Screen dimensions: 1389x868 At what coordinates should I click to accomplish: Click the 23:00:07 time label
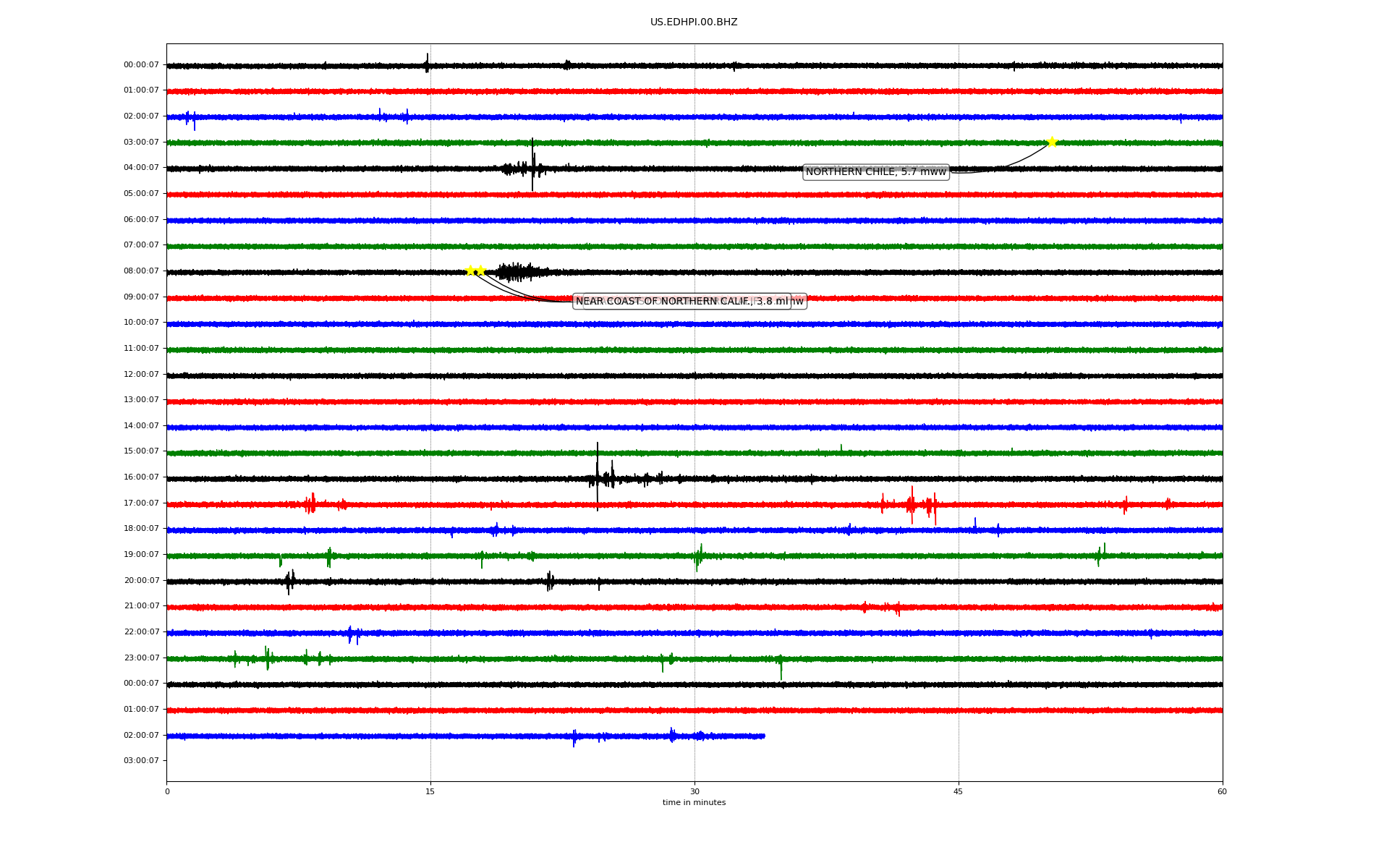tap(141, 658)
